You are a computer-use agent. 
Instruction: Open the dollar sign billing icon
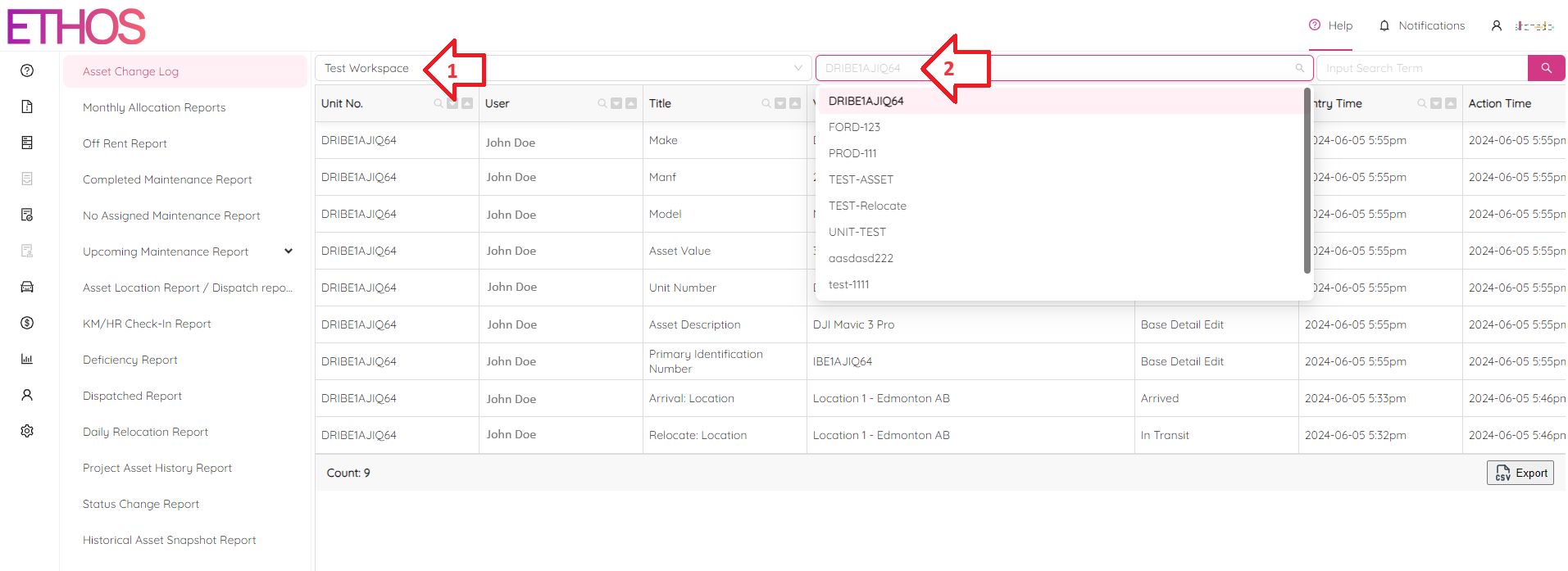(27, 323)
